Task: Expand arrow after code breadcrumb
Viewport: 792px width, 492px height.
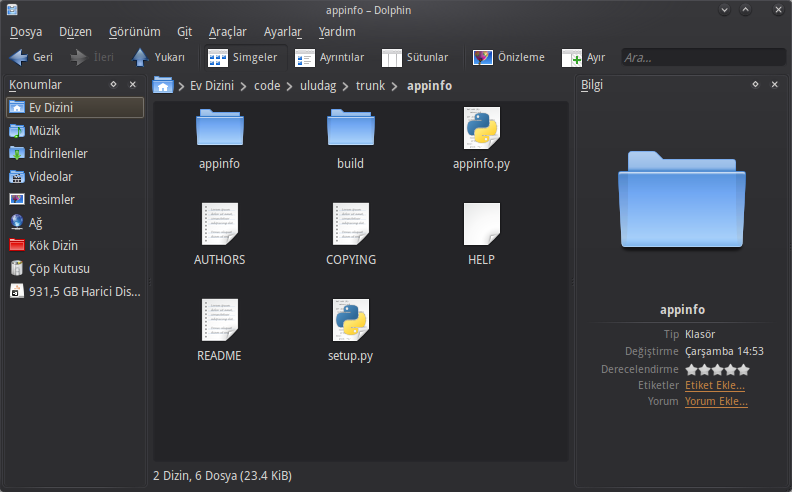Action: pos(289,87)
